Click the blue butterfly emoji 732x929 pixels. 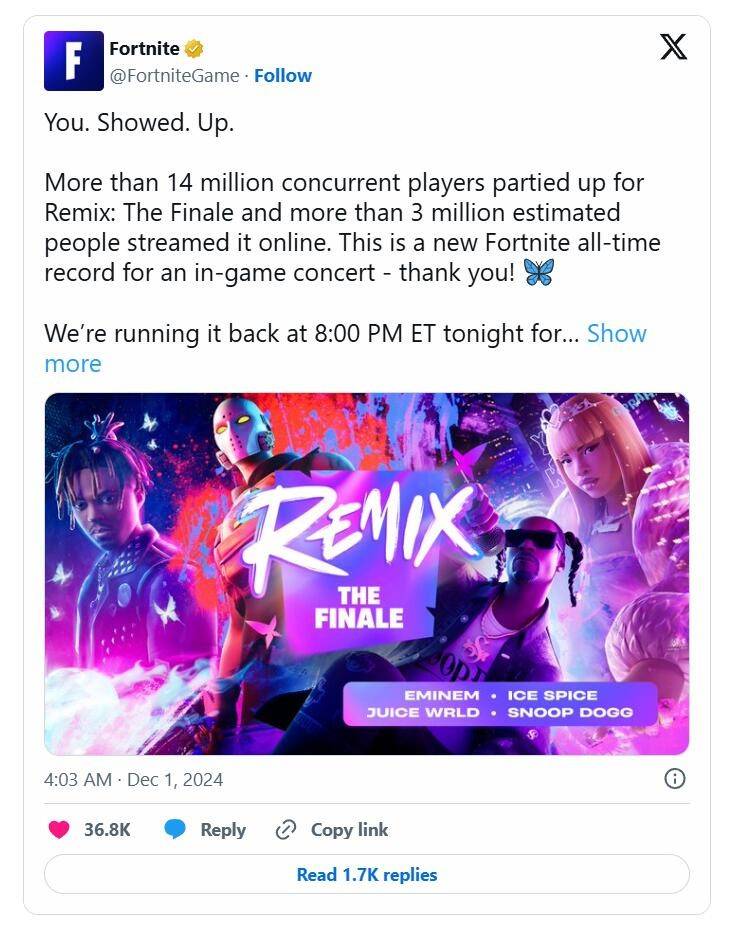pyautogui.click(x=538, y=273)
